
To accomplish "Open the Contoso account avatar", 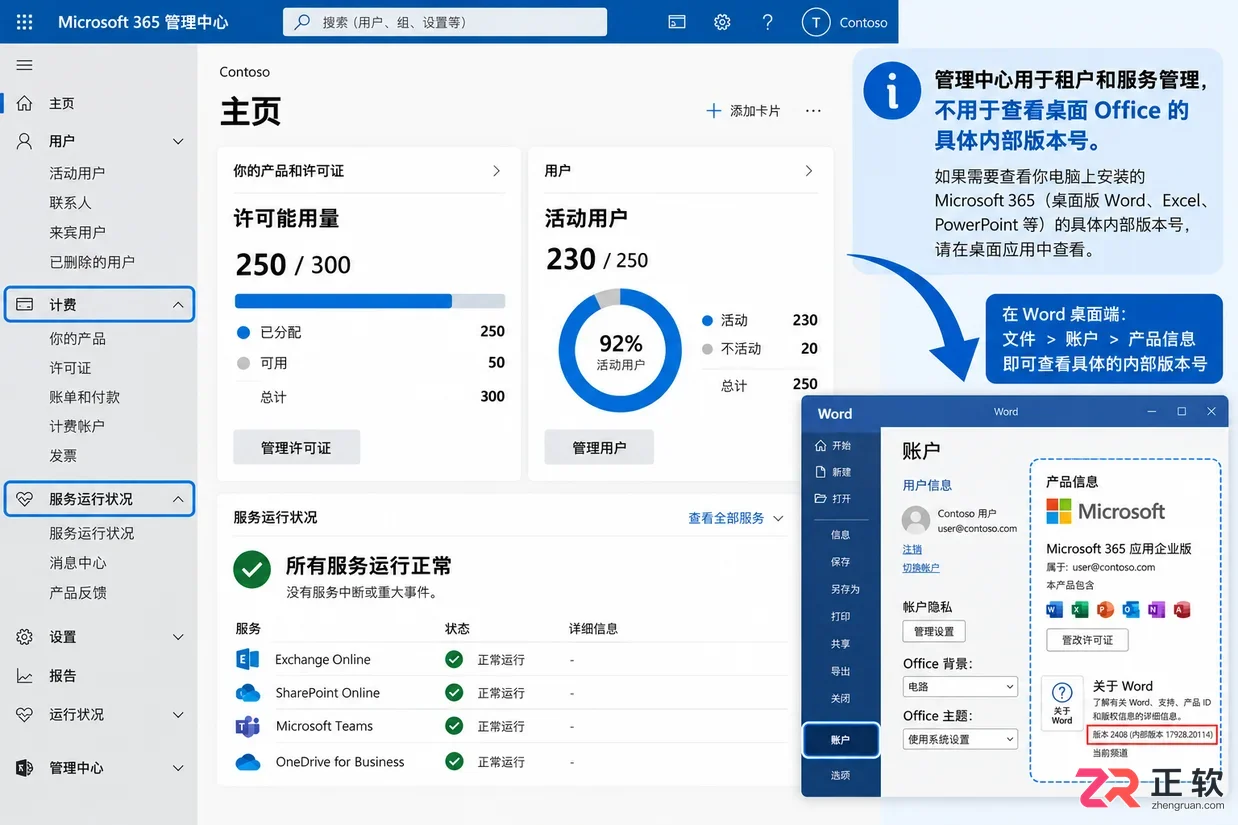I will click(x=816, y=22).
